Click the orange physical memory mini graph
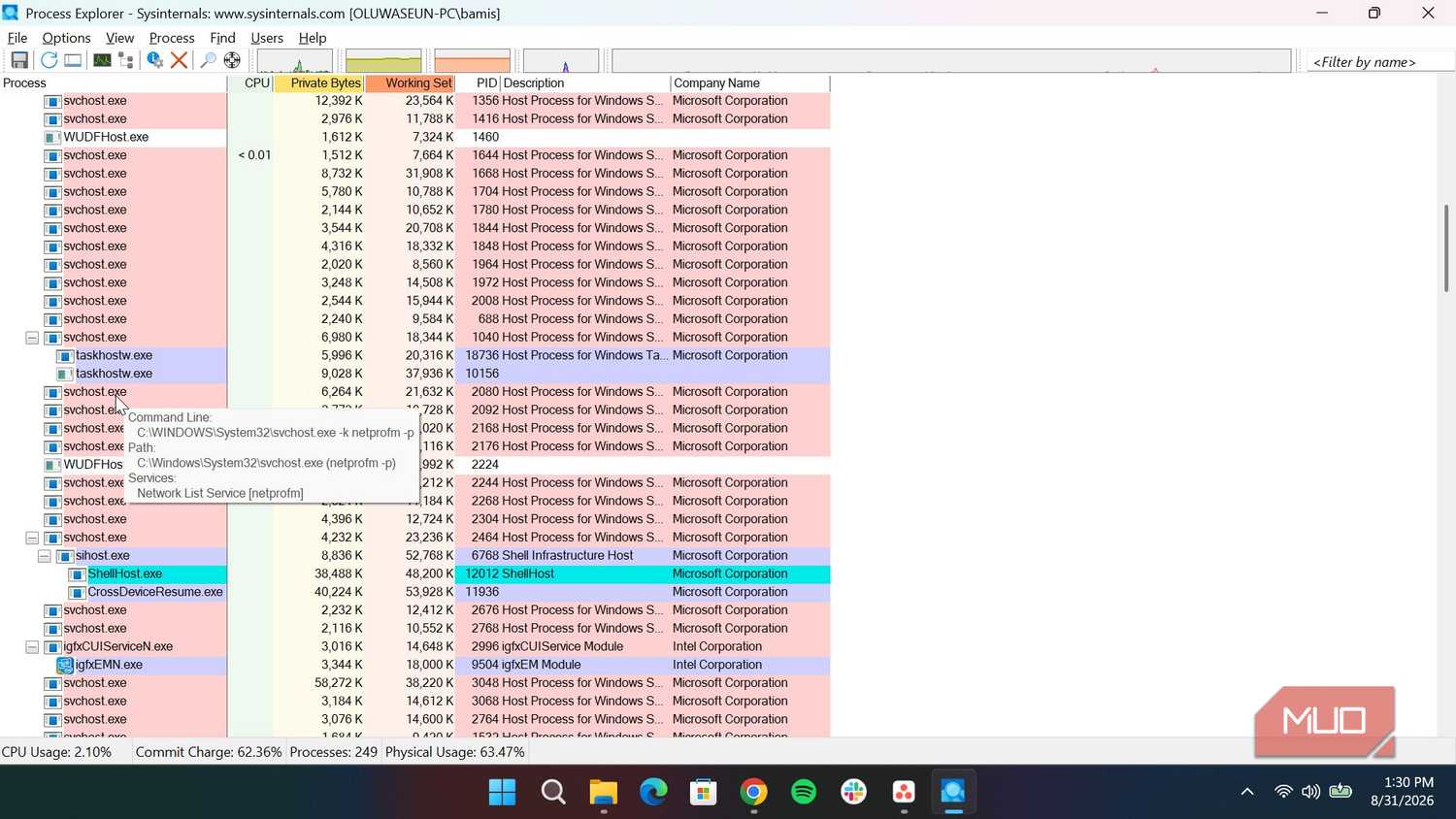This screenshot has width=1456, height=819. coord(472,60)
